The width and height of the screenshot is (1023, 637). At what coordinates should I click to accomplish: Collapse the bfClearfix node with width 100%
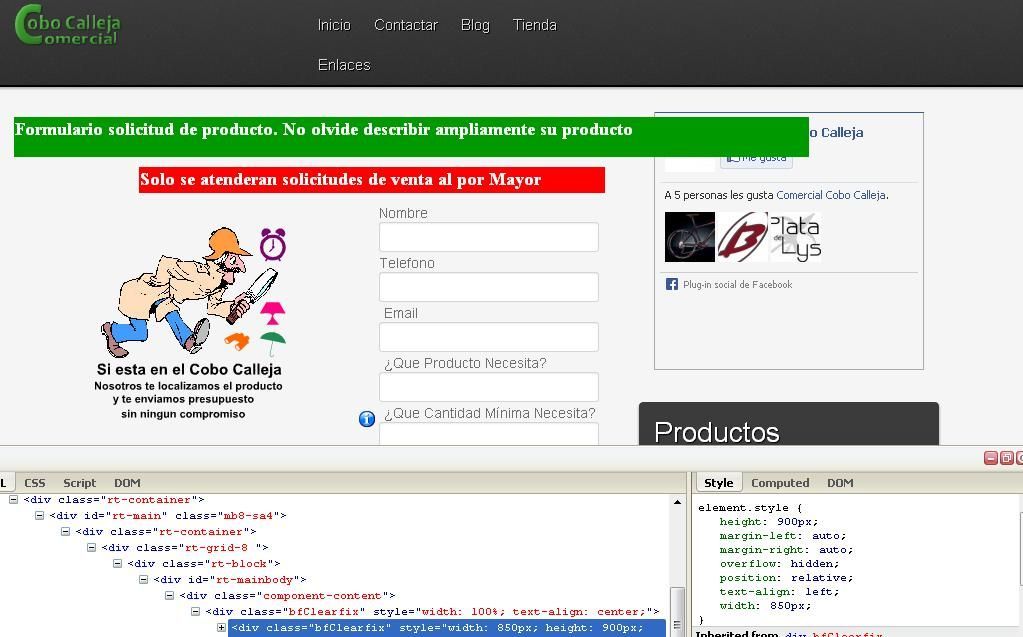pos(196,611)
